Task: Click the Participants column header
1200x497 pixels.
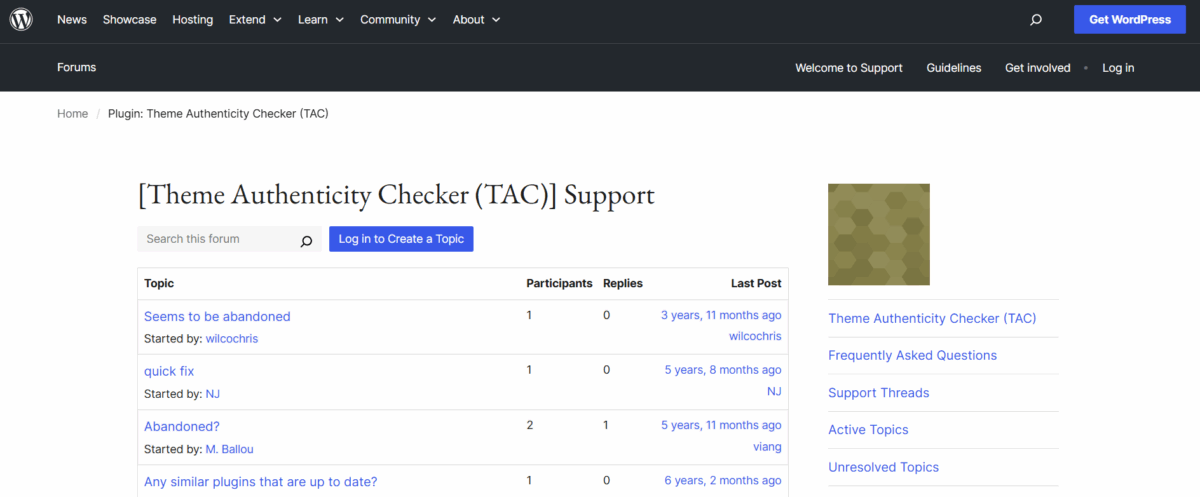Action: tap(559, 284)
